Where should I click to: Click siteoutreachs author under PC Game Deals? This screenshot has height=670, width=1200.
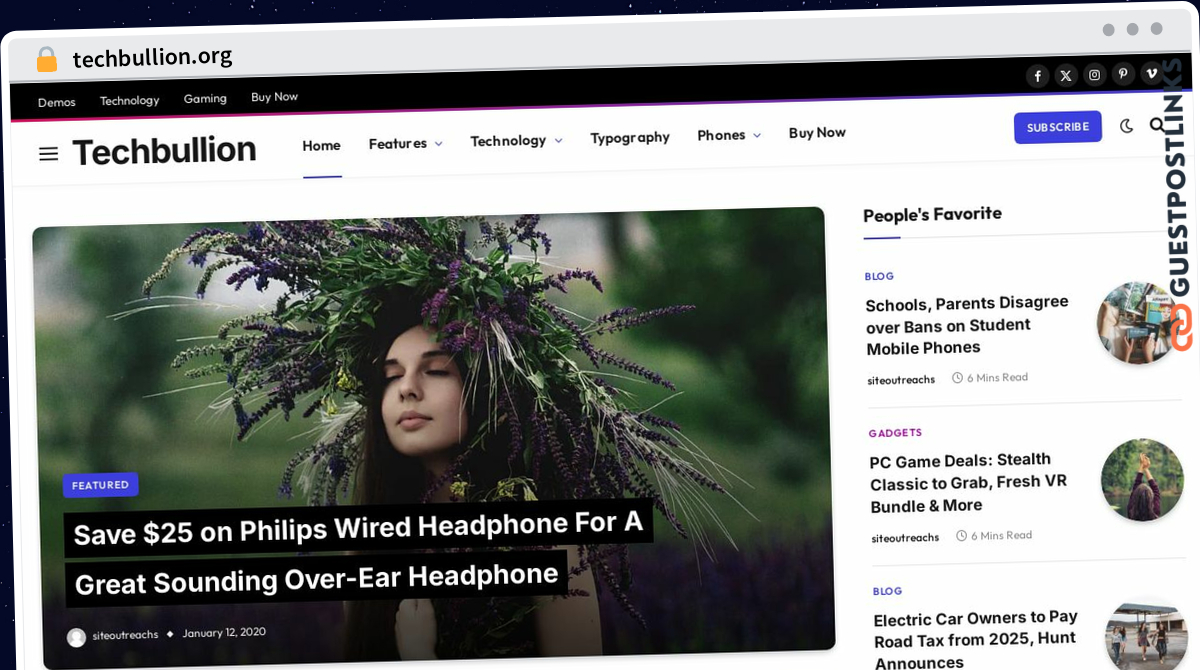pyautogui.click(x=905, y=538)
